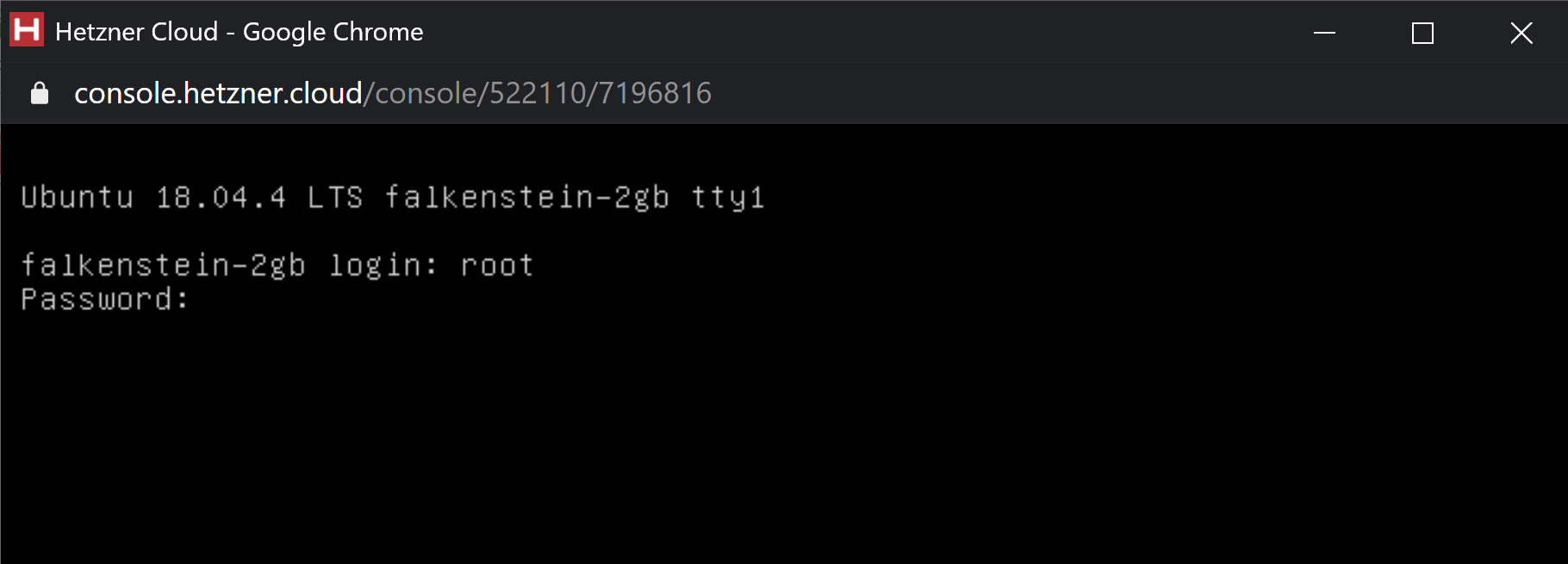Focus the Password: prompt in the console

[x=104, y=300]
